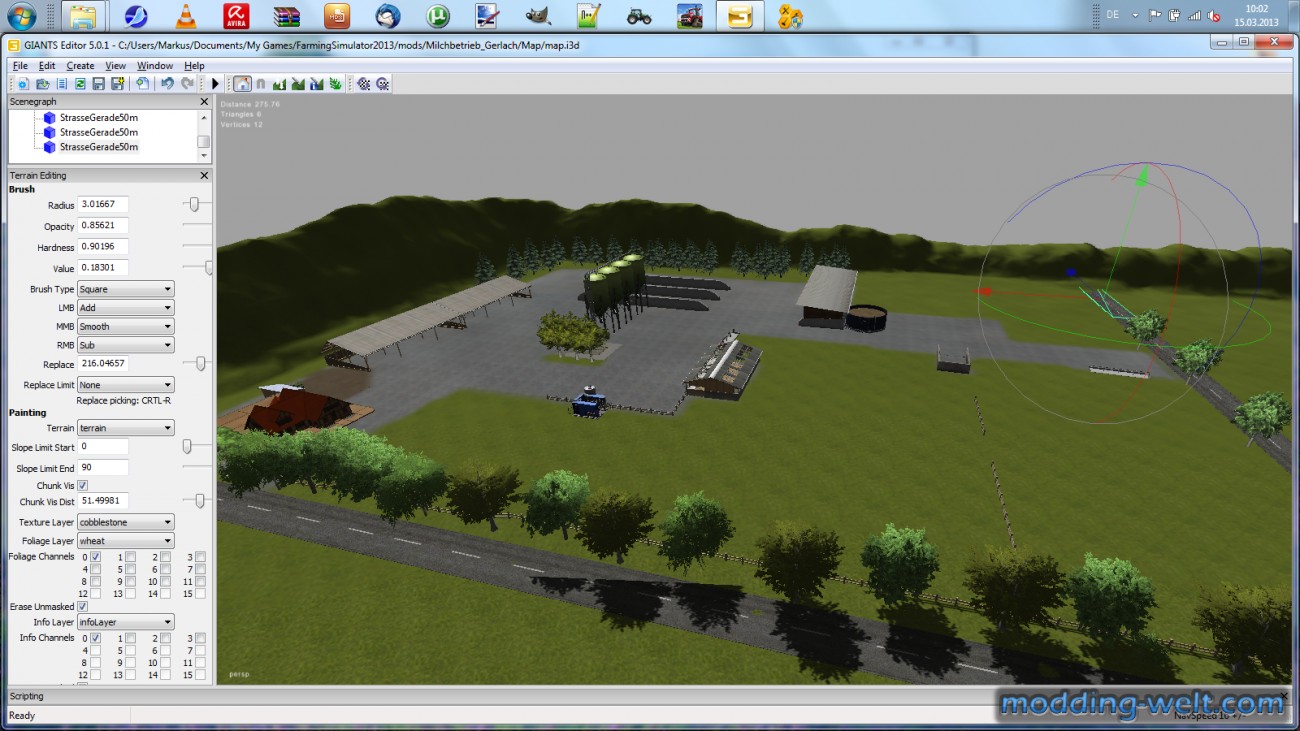Image resolution: width=1300 pixels, height=731 pixels.
Task: Toggle the magnet snap icon
Action: 261,84
